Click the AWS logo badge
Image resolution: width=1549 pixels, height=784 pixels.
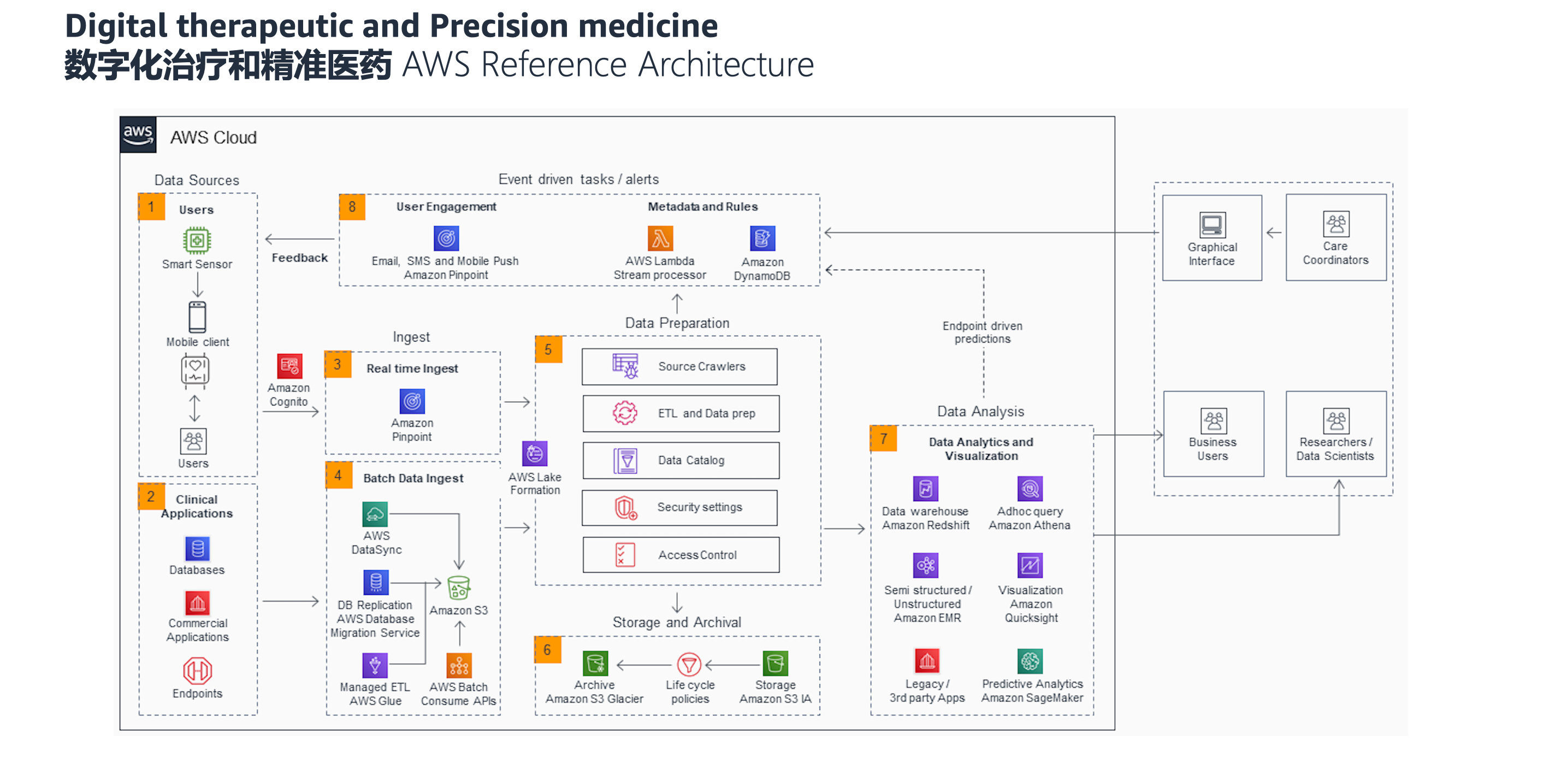click(x=138, y=135)
